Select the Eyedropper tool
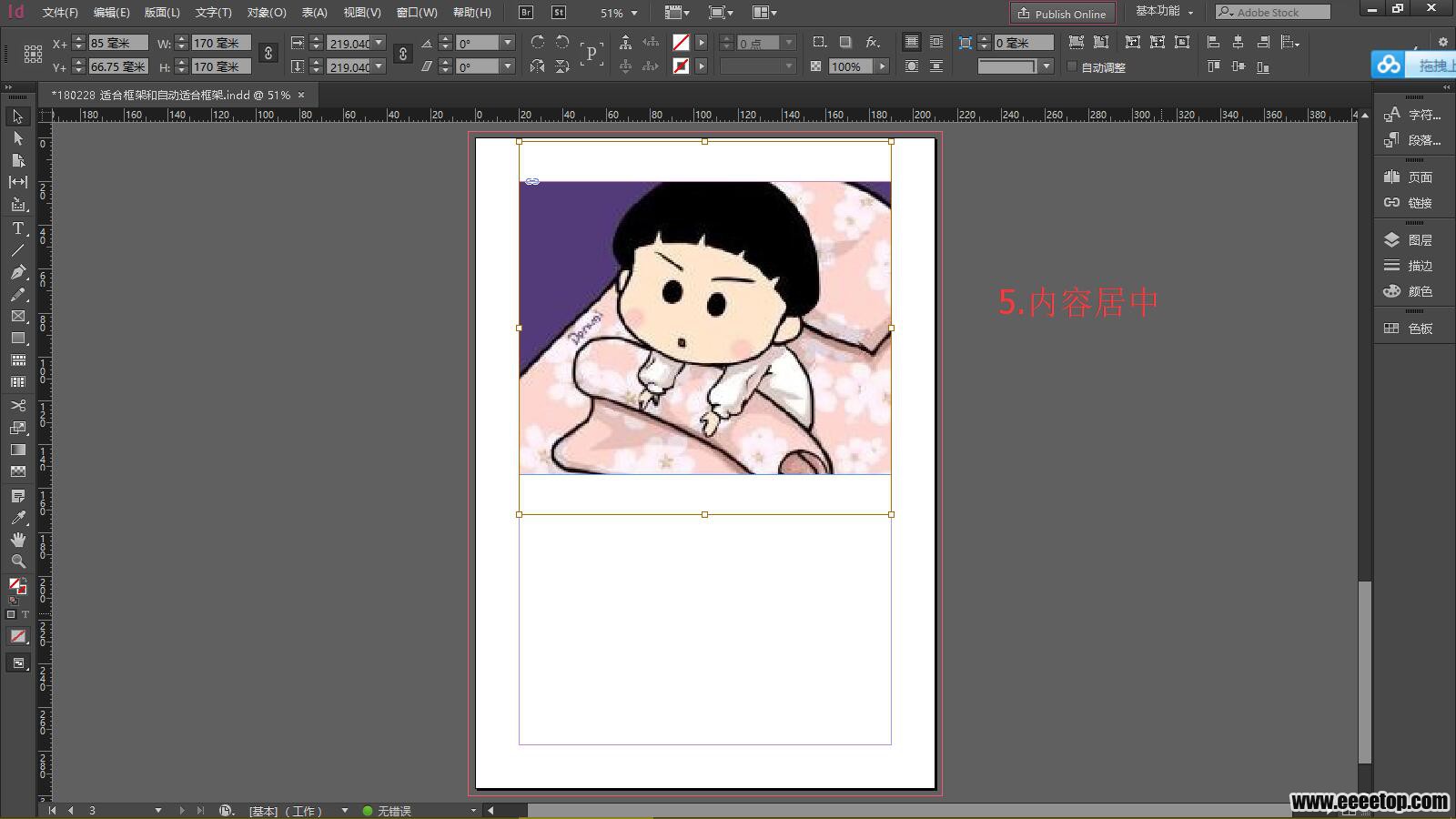This screenshot has height=819, width=1456. tap(17, 518)
